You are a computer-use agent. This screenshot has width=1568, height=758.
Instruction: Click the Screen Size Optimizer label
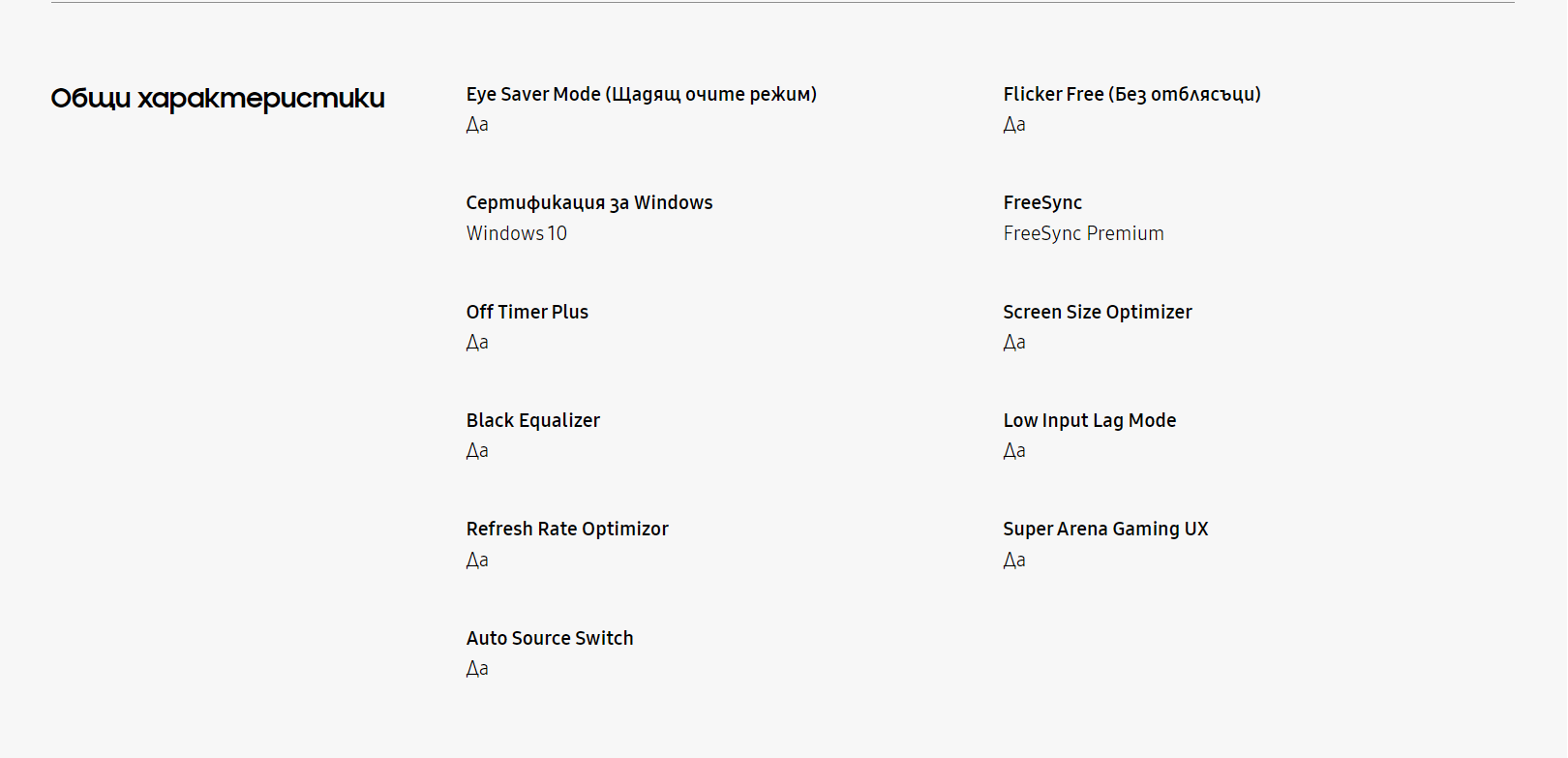tap(1098, 312)
